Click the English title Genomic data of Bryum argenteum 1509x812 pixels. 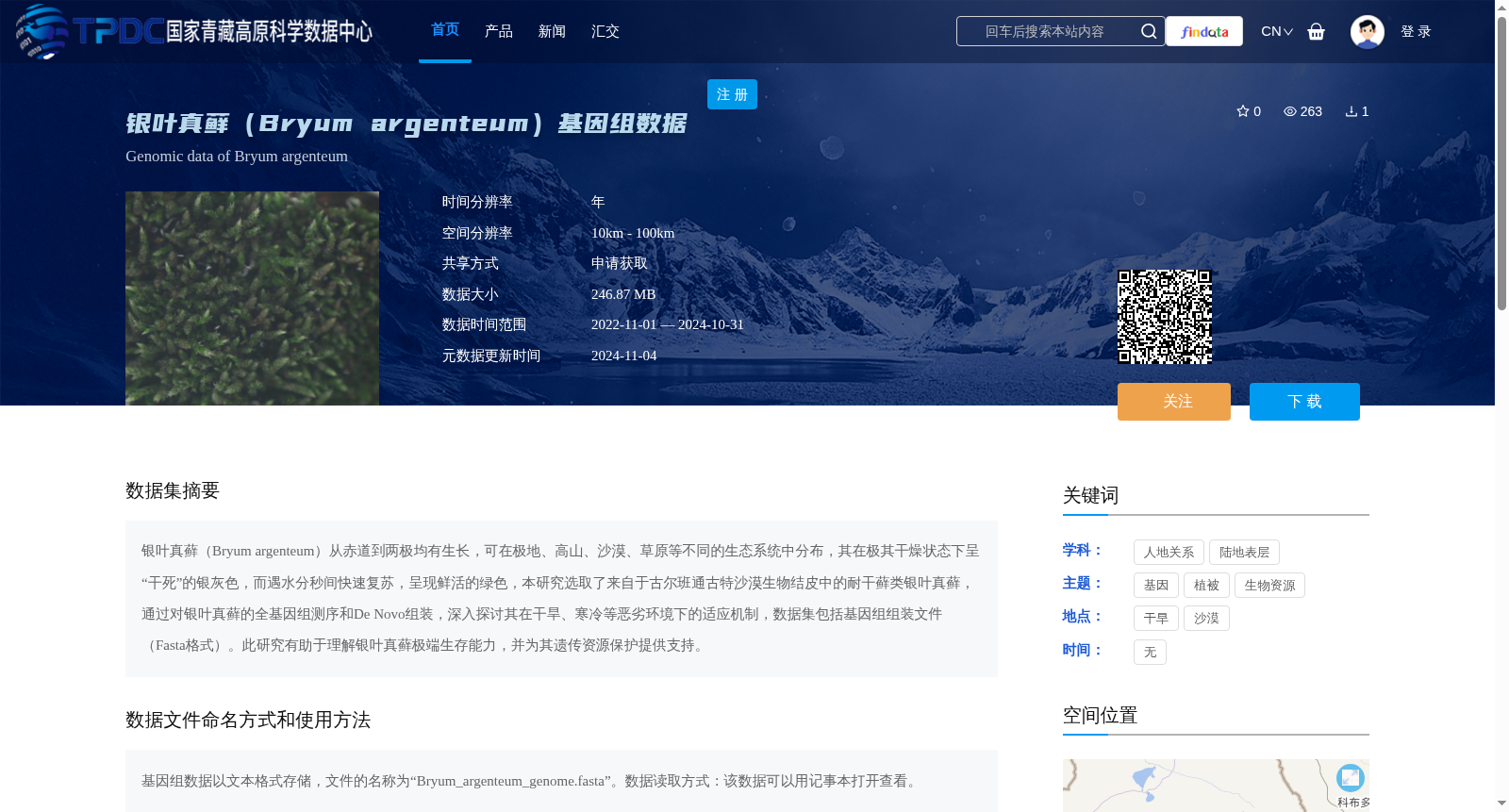[237, 157]
